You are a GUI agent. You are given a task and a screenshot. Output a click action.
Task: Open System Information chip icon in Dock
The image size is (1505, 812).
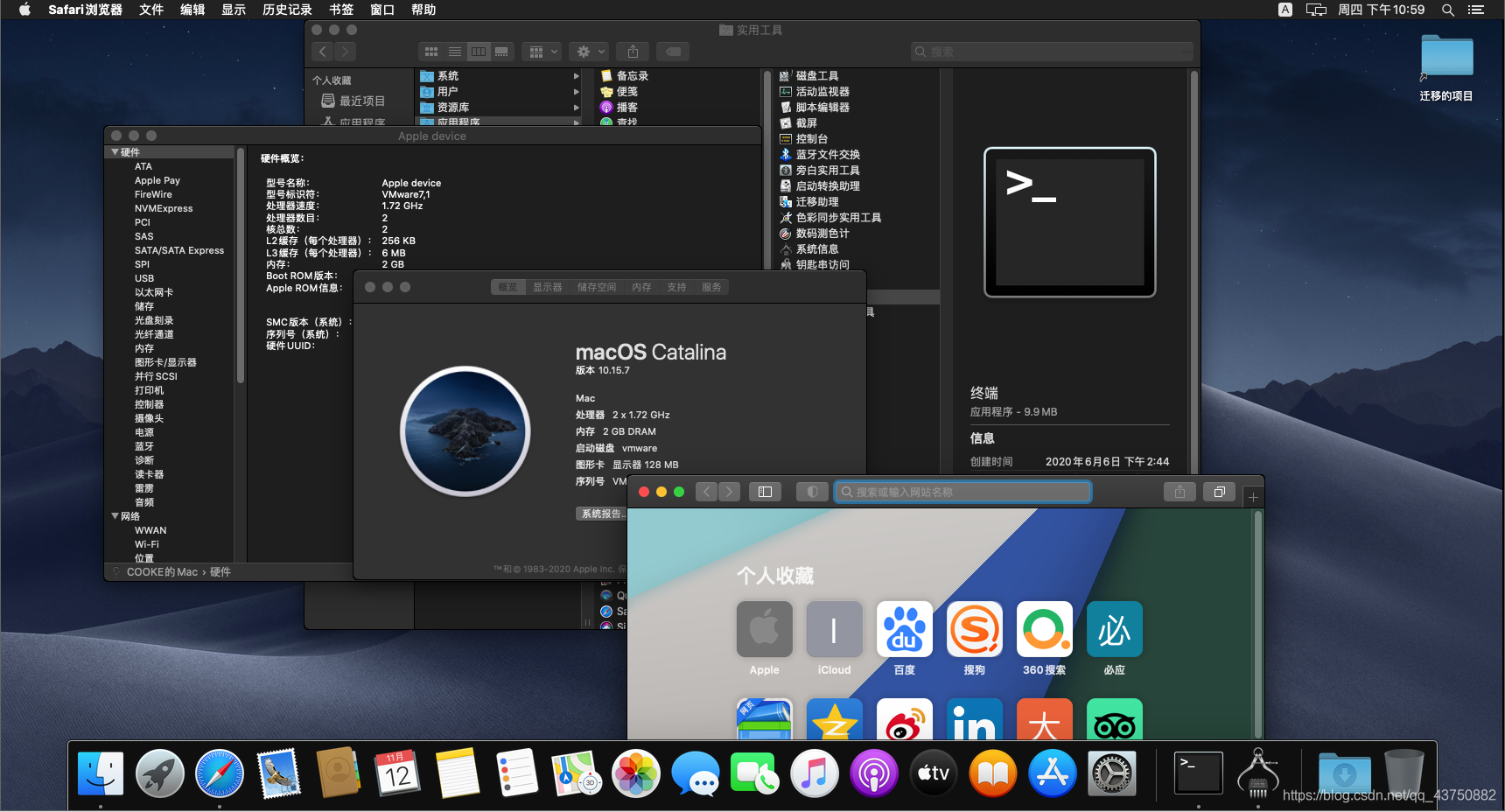[1258, 773]
